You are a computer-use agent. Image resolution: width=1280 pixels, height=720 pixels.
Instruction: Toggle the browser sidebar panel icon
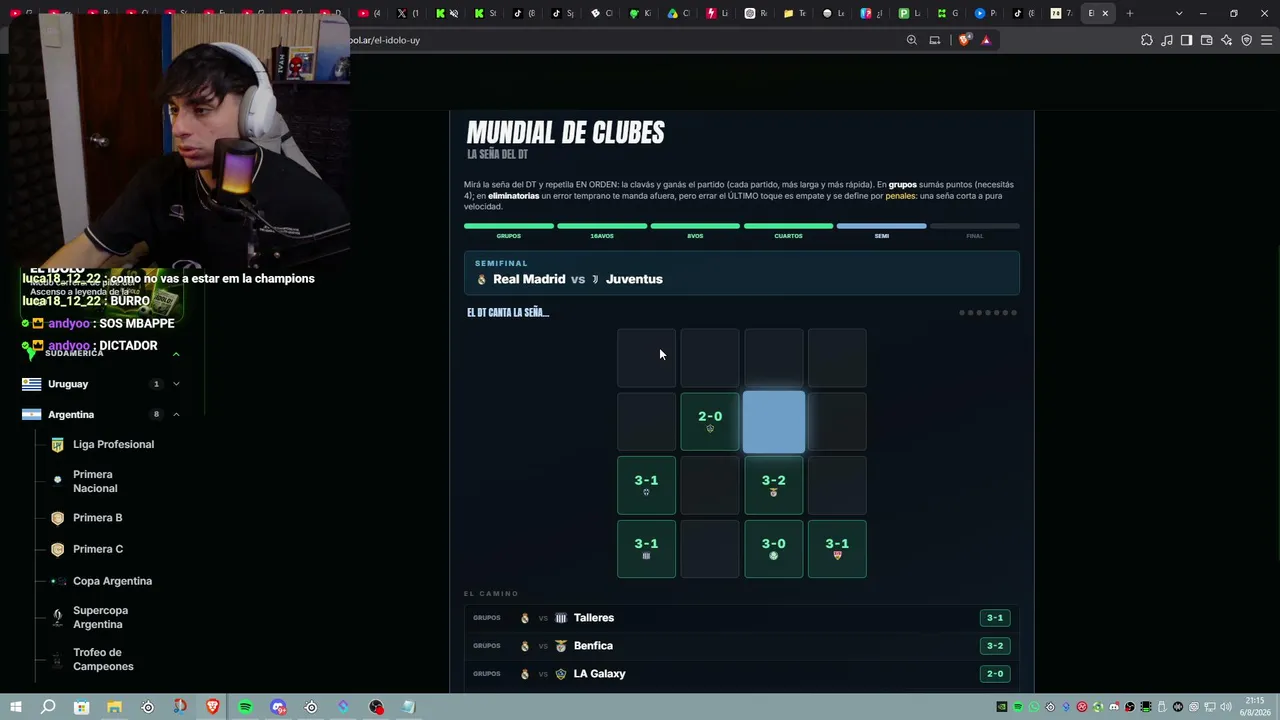pyautogui.click(x=1186, y=40)
